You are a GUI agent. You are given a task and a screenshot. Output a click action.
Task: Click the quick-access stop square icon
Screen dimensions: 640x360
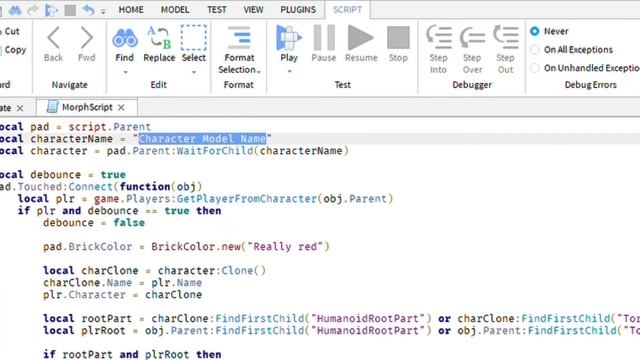point(70,10)
